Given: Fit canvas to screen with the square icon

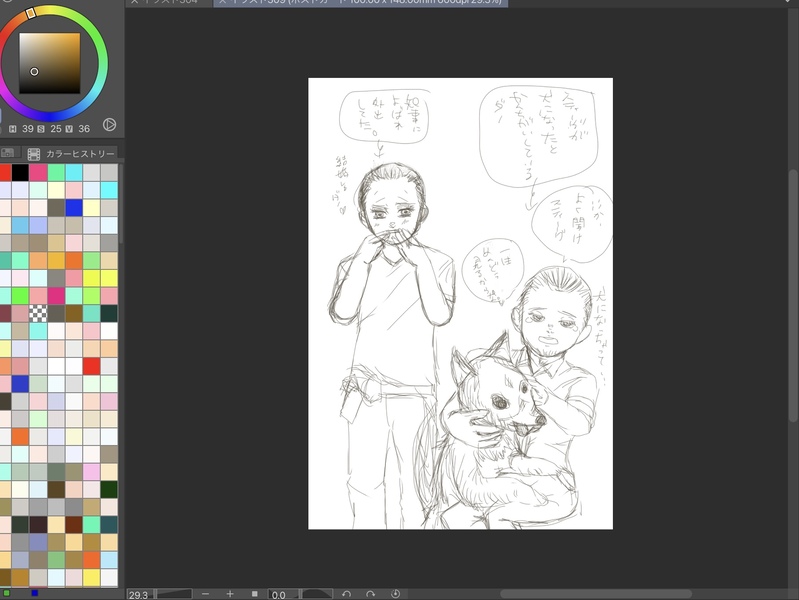Looking at the screenshot, I should point(254,594).
